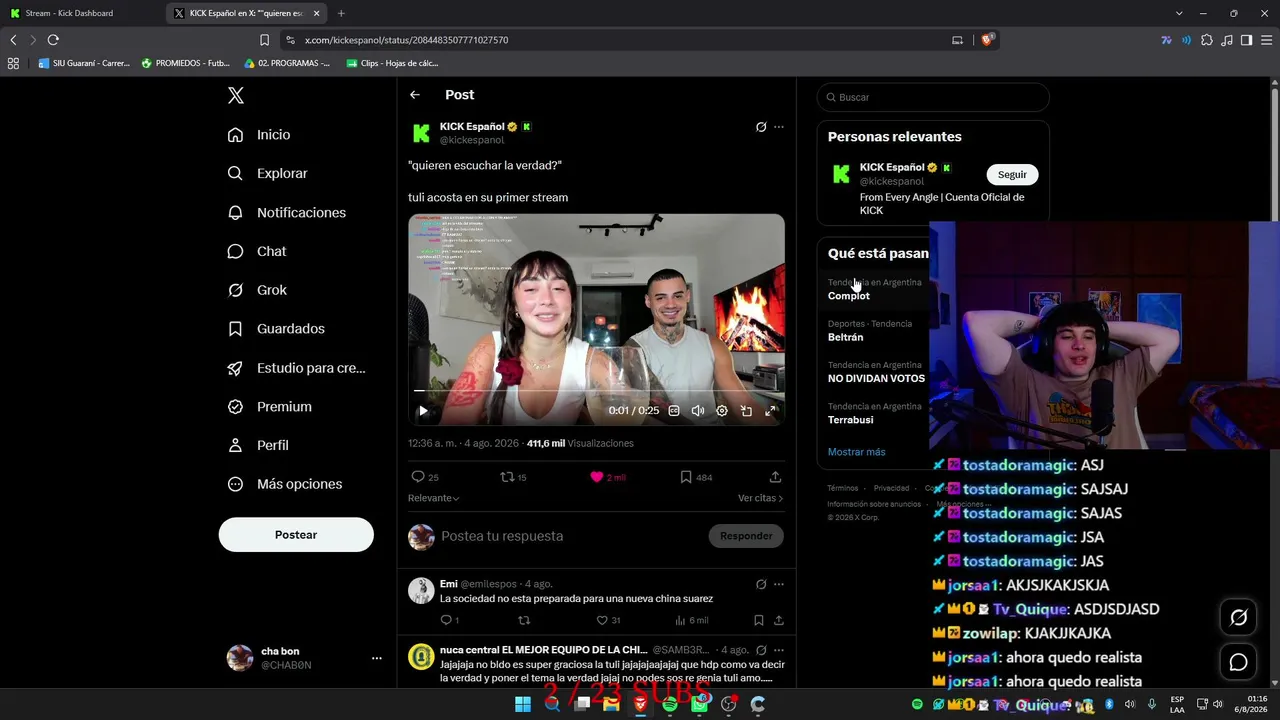Open the Beltrán trend
This screenshot has height=720, width=1280.
(846, 338)
